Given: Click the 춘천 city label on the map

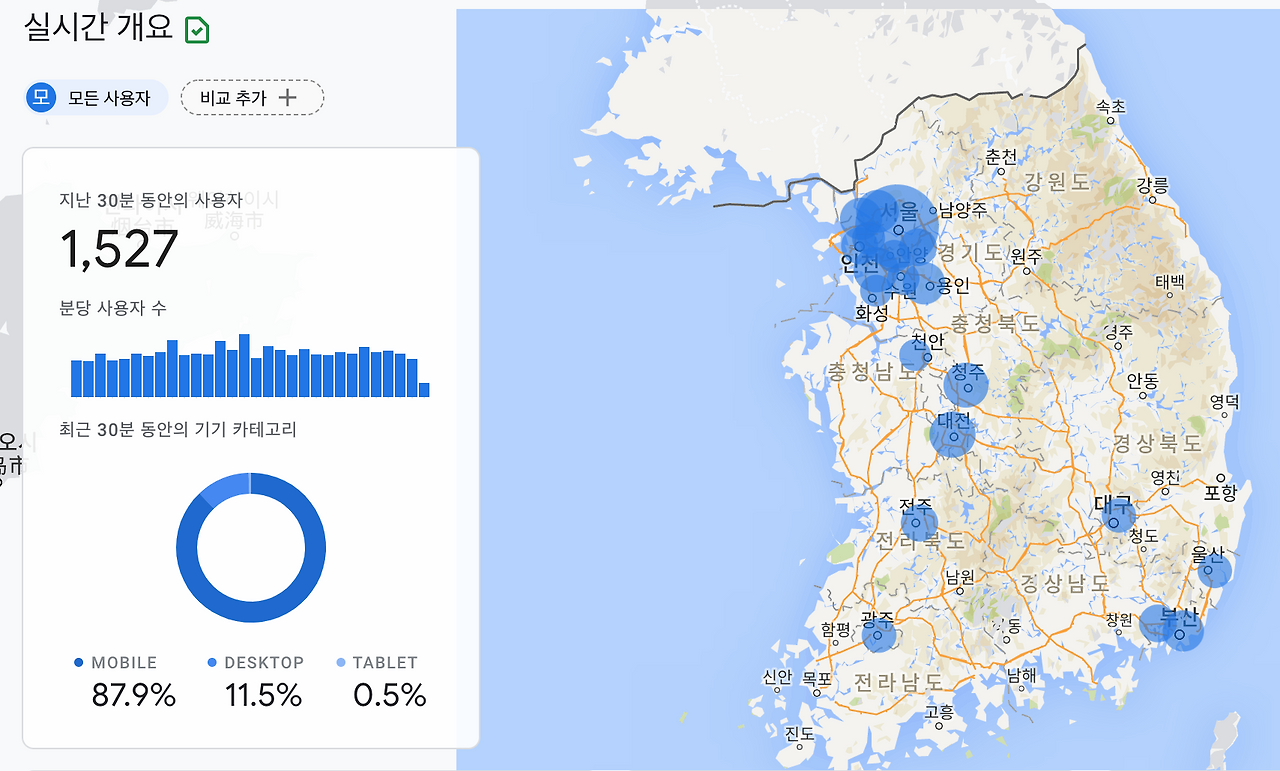Looking at the screenshot, I should 1001,157.
